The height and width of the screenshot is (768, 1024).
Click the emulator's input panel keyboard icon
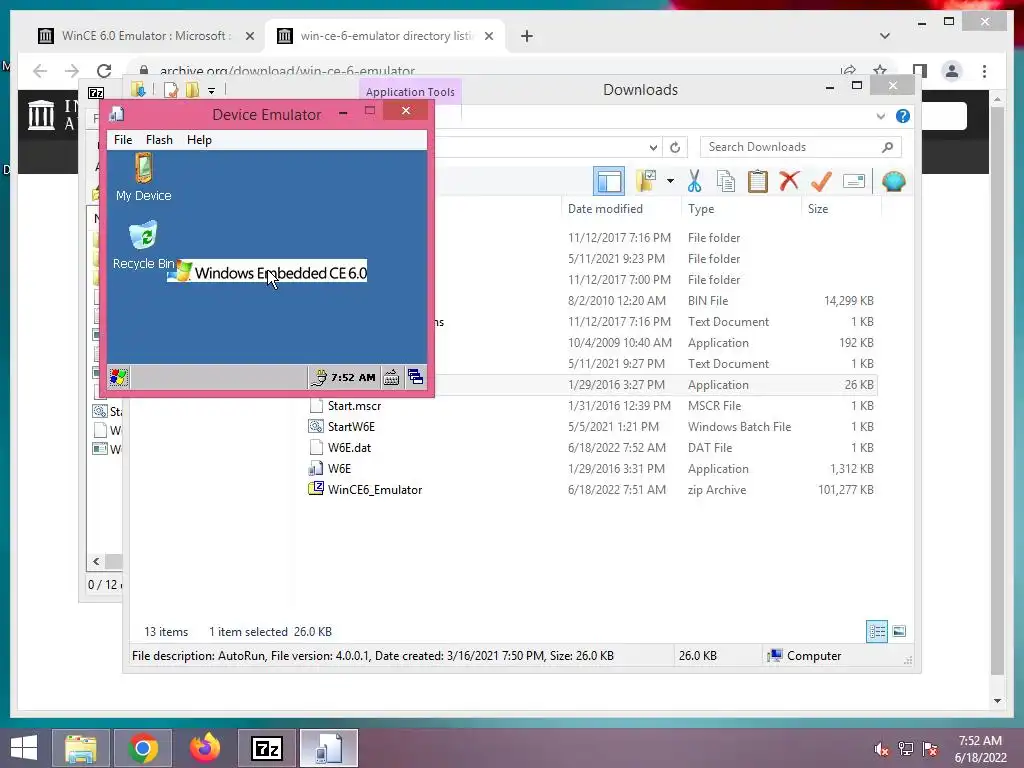pyautogui.click(x=391, y=377)
